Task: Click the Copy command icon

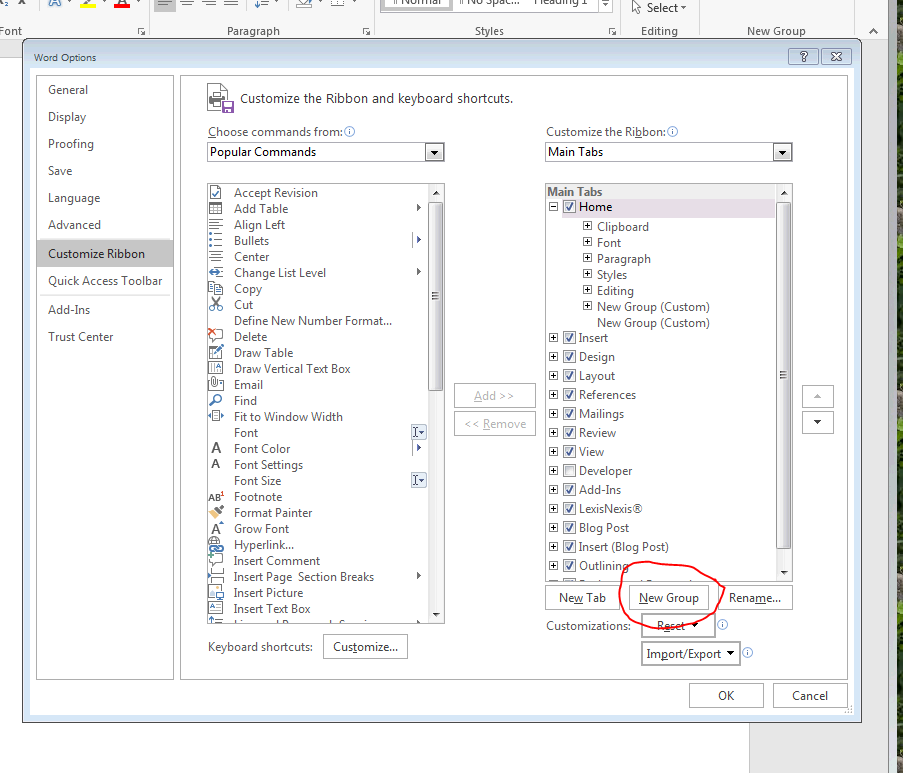Action: coord(215,289)
